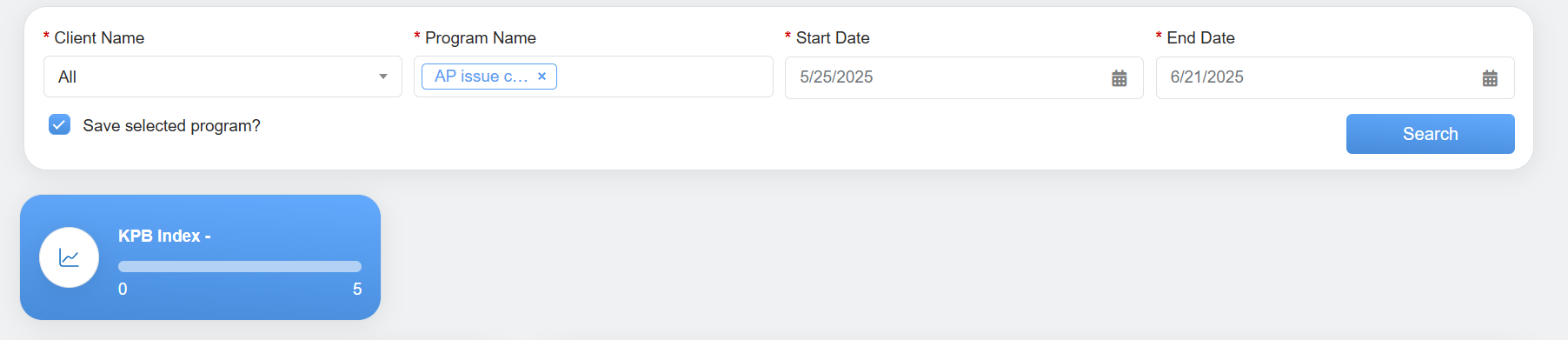Screen dimensions: 1568x340
Task: Uncheck the Save selected program checkbox
Action: click(x=59, y=125)
